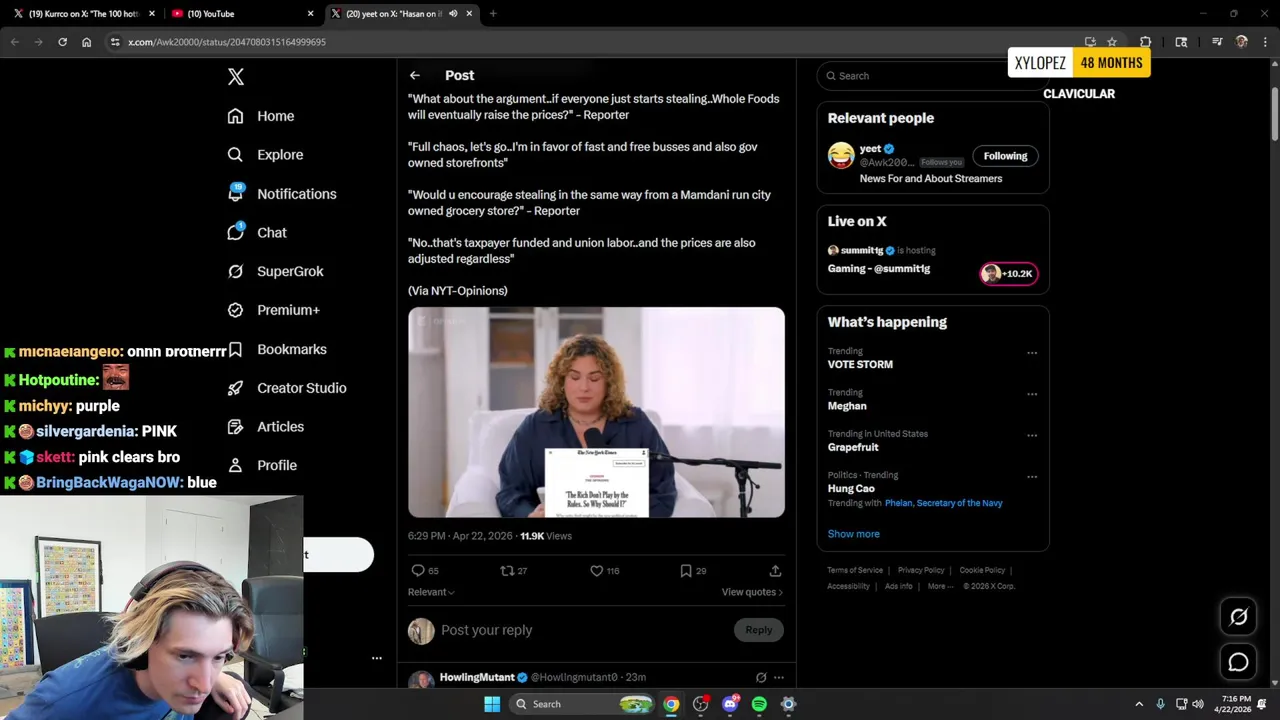This screenshot has height=720, width=1280.
Task: Open the Chat section
Action: point(257,232)
